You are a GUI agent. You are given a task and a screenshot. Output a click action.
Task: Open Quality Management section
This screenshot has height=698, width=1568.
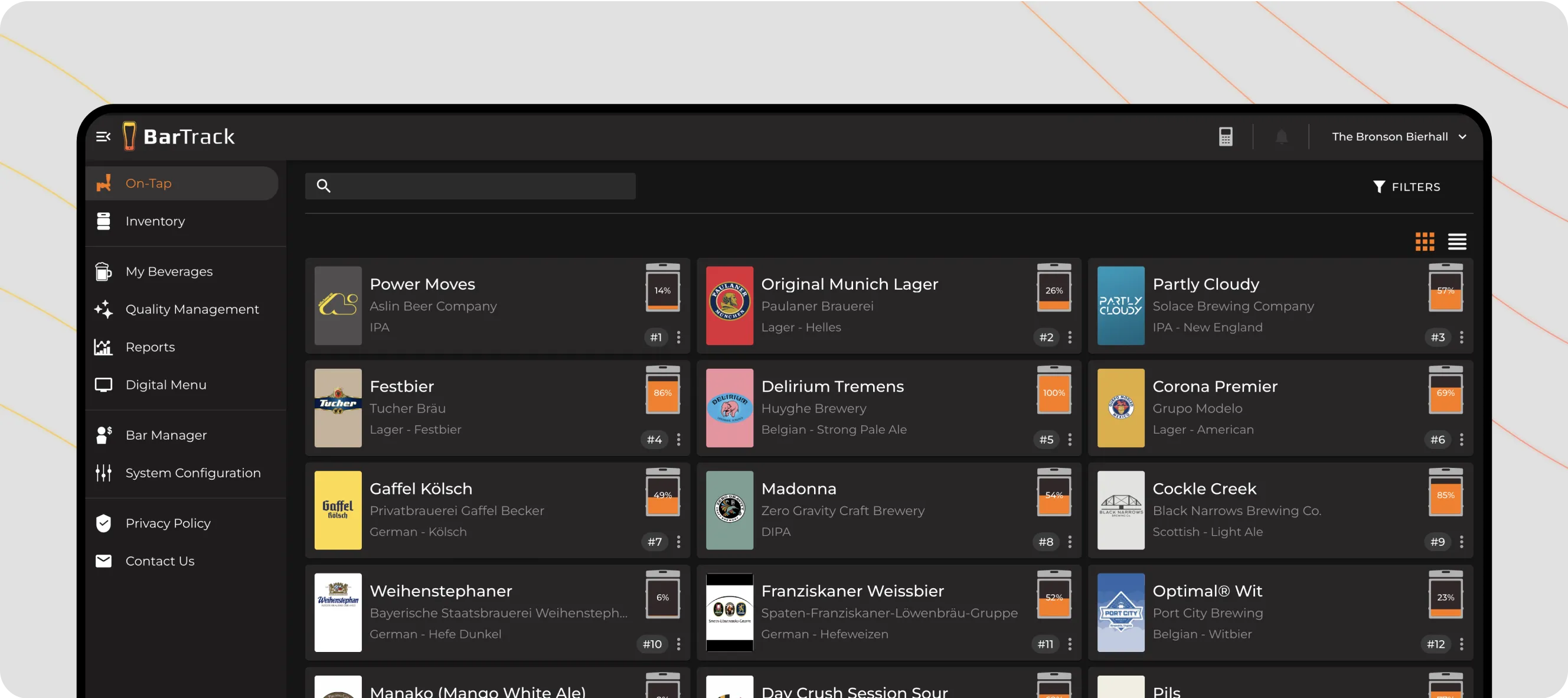192,309
